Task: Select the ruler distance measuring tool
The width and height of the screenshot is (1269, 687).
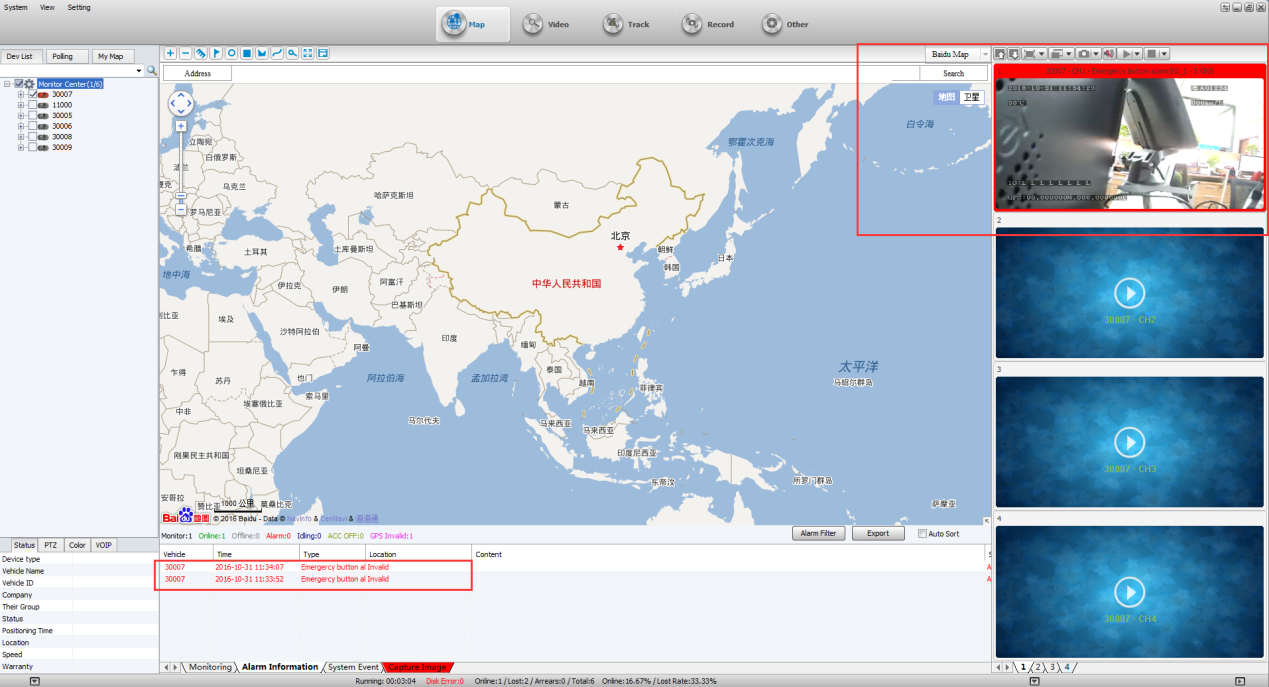Action: click(x=201, y=53)
